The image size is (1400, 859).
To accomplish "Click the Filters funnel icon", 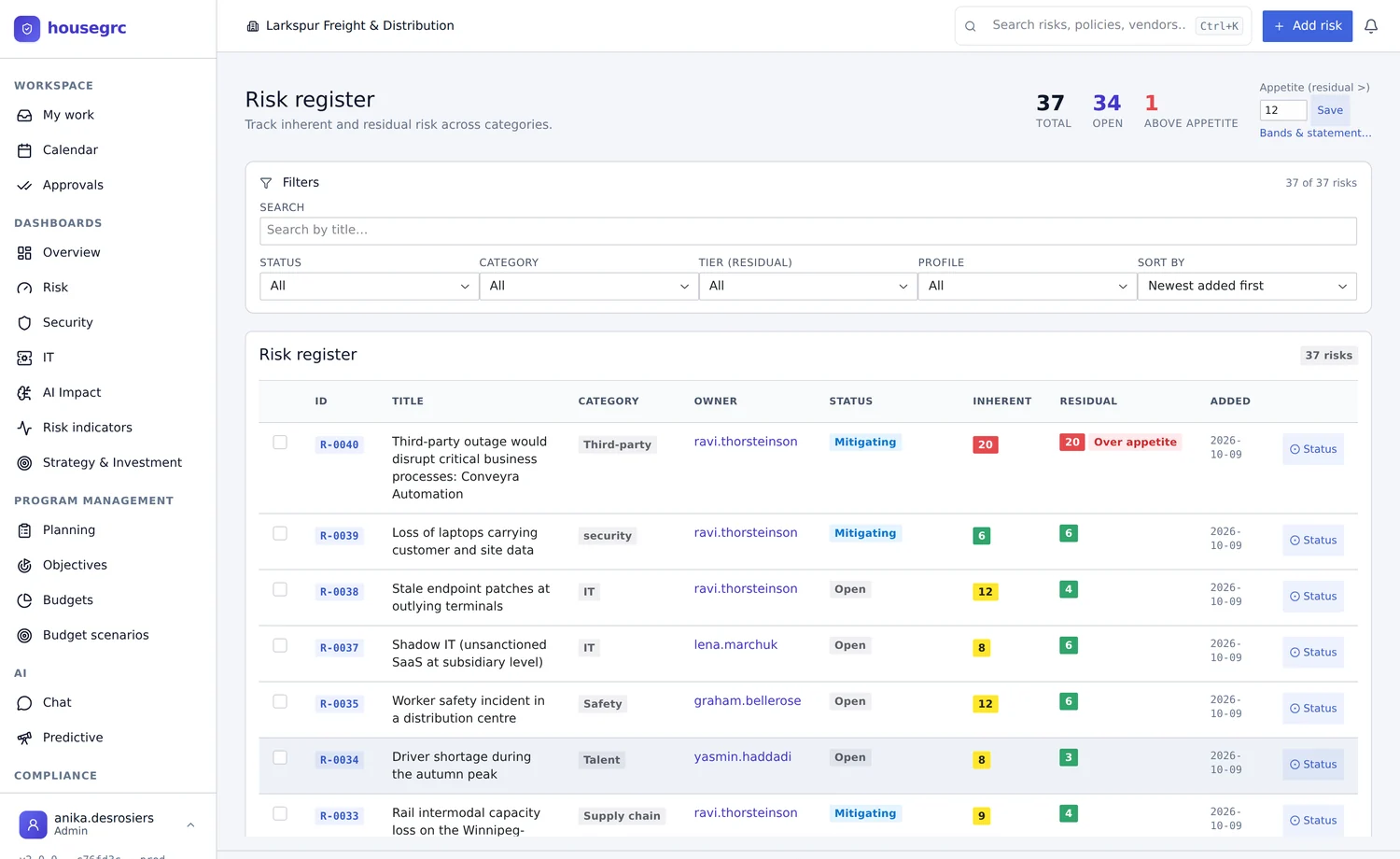I will (266, 183).
